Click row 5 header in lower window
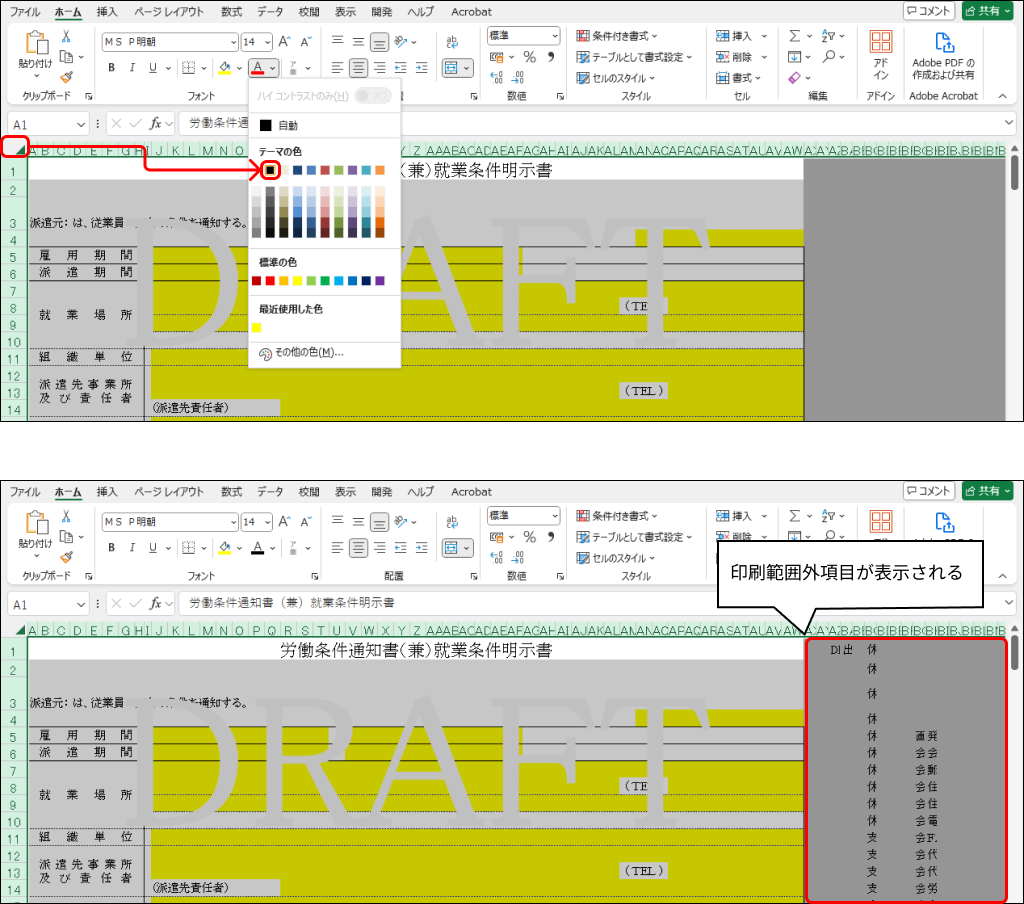The height and width of the screenshot is (904, 1024). click(x=13, y=737)
